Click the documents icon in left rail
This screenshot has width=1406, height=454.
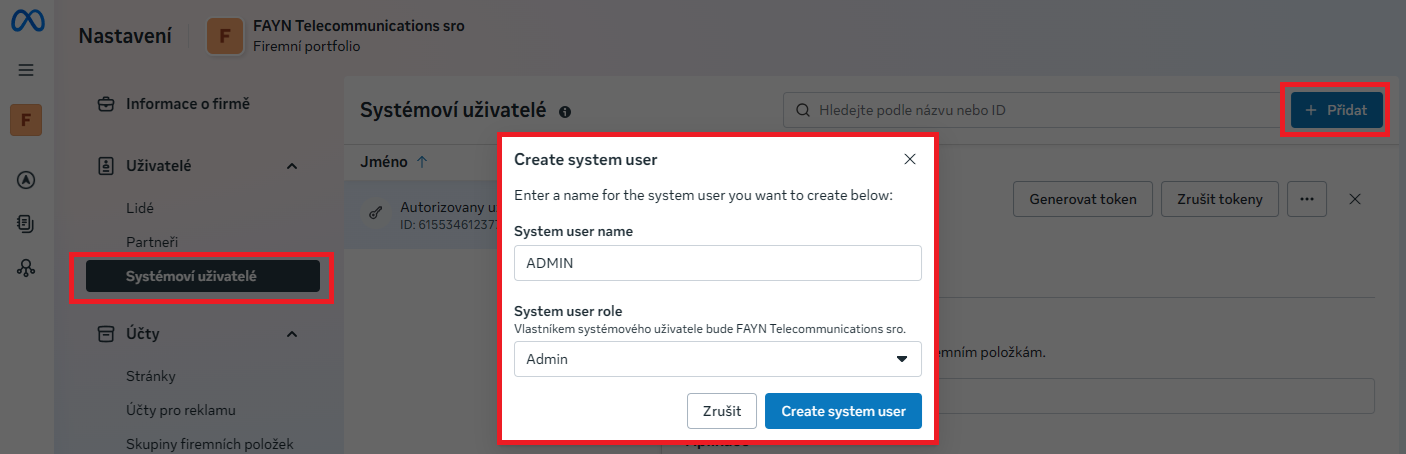[x=26, y=224]
